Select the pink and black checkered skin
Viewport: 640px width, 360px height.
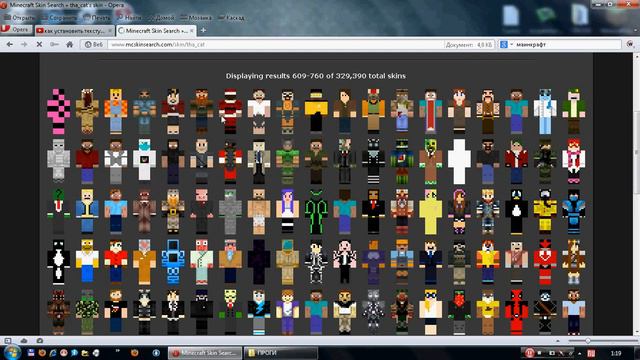pyautogui.click(x=58, y=111)
